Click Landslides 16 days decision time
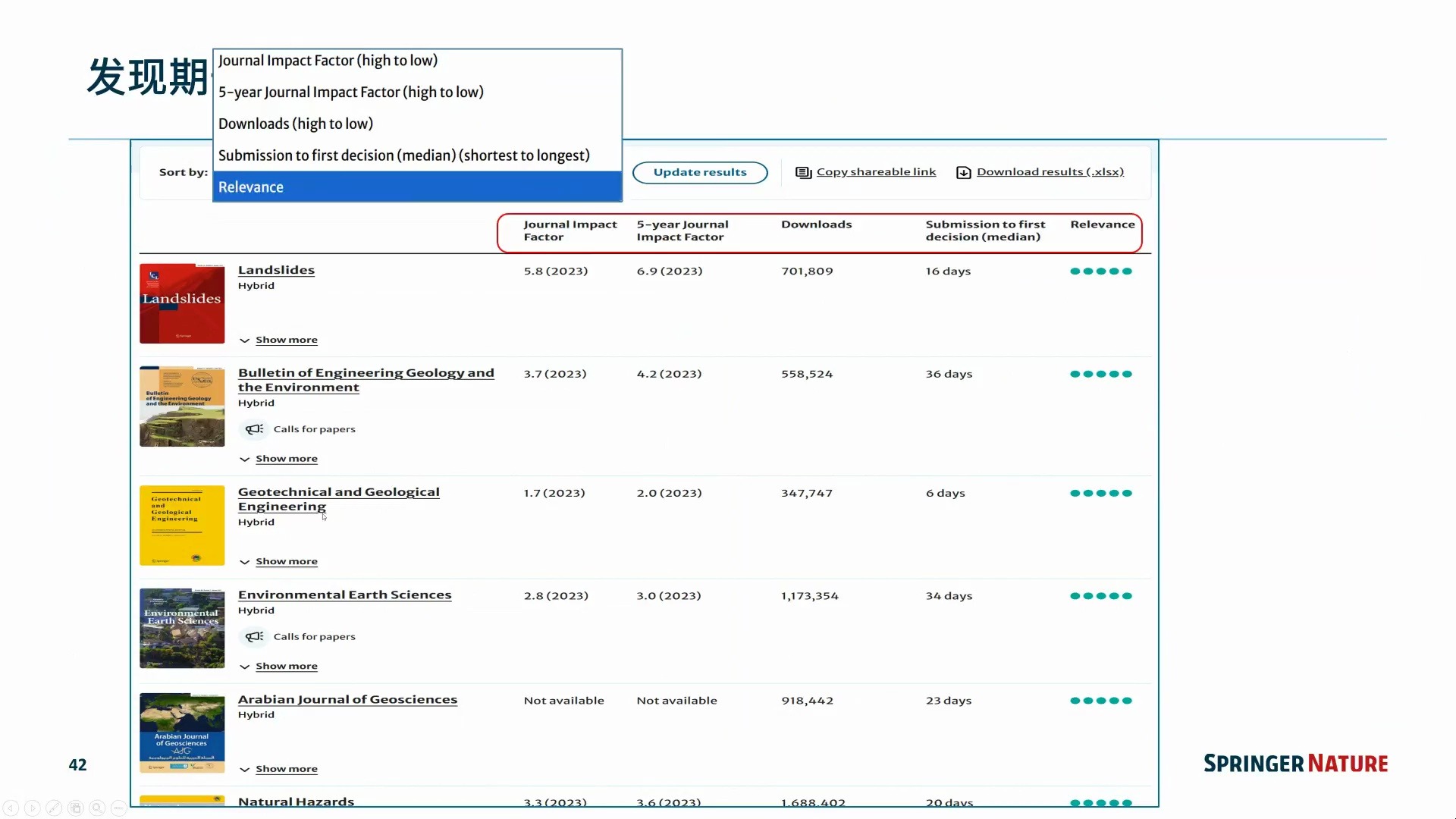The image size is (1456, 819). point(948,271)
